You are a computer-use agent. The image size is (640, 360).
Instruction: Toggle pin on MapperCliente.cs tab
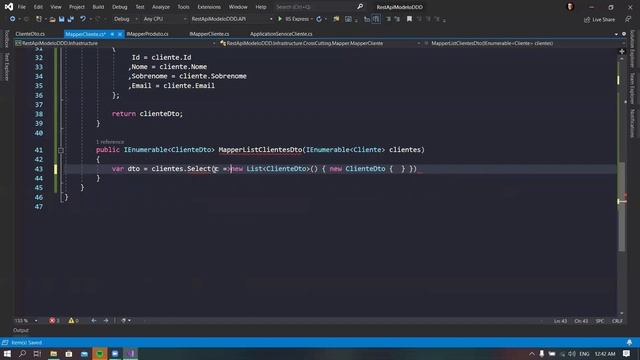112,34
